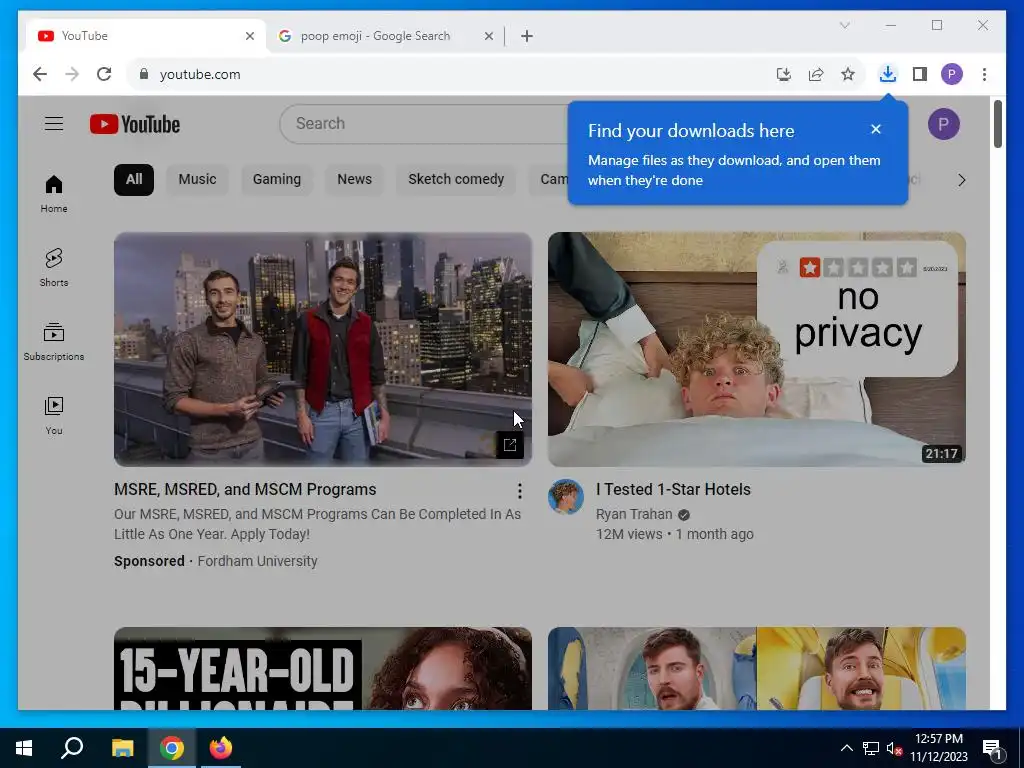Open the network tray icon
1024x768 pixels.
(x=871, y=748)
